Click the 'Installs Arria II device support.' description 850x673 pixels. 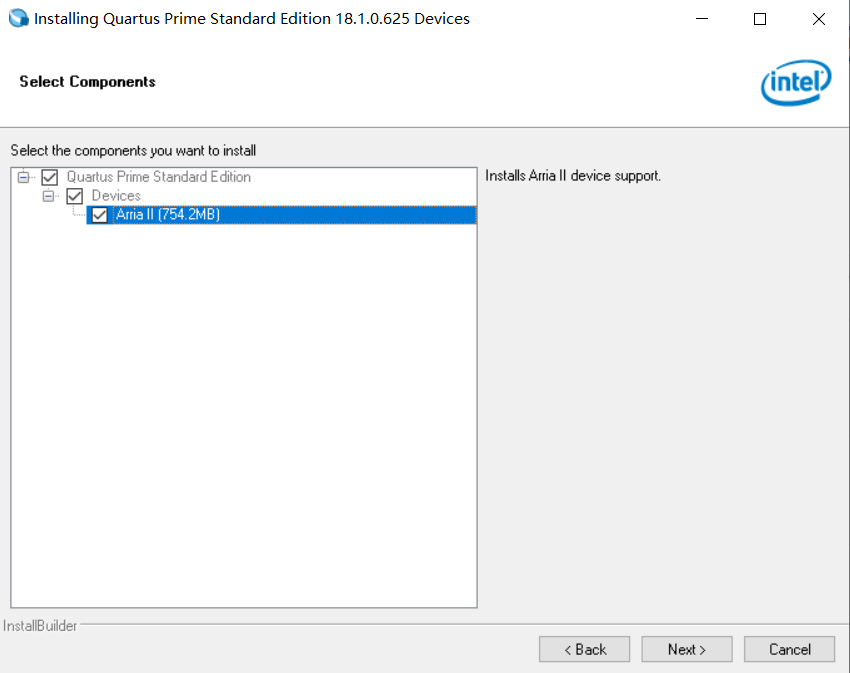point(573,176)
